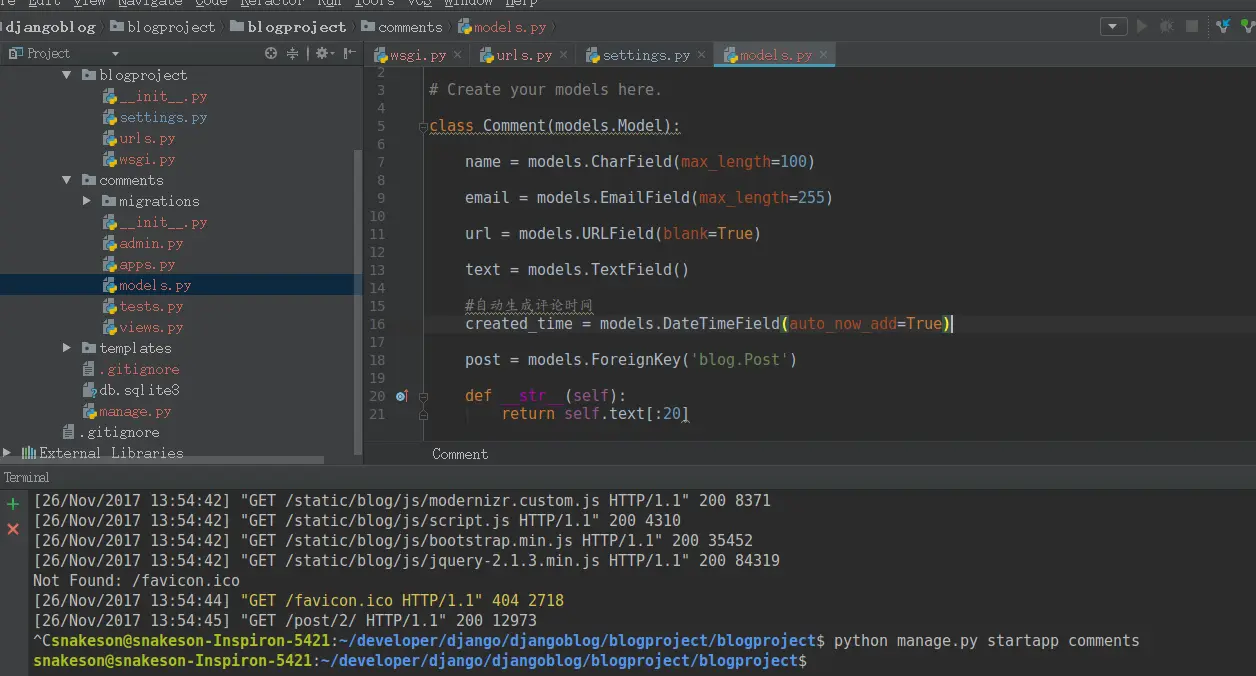1256x676 pixels.
Task: Close the urls.py editor tab
Action: 563,55
